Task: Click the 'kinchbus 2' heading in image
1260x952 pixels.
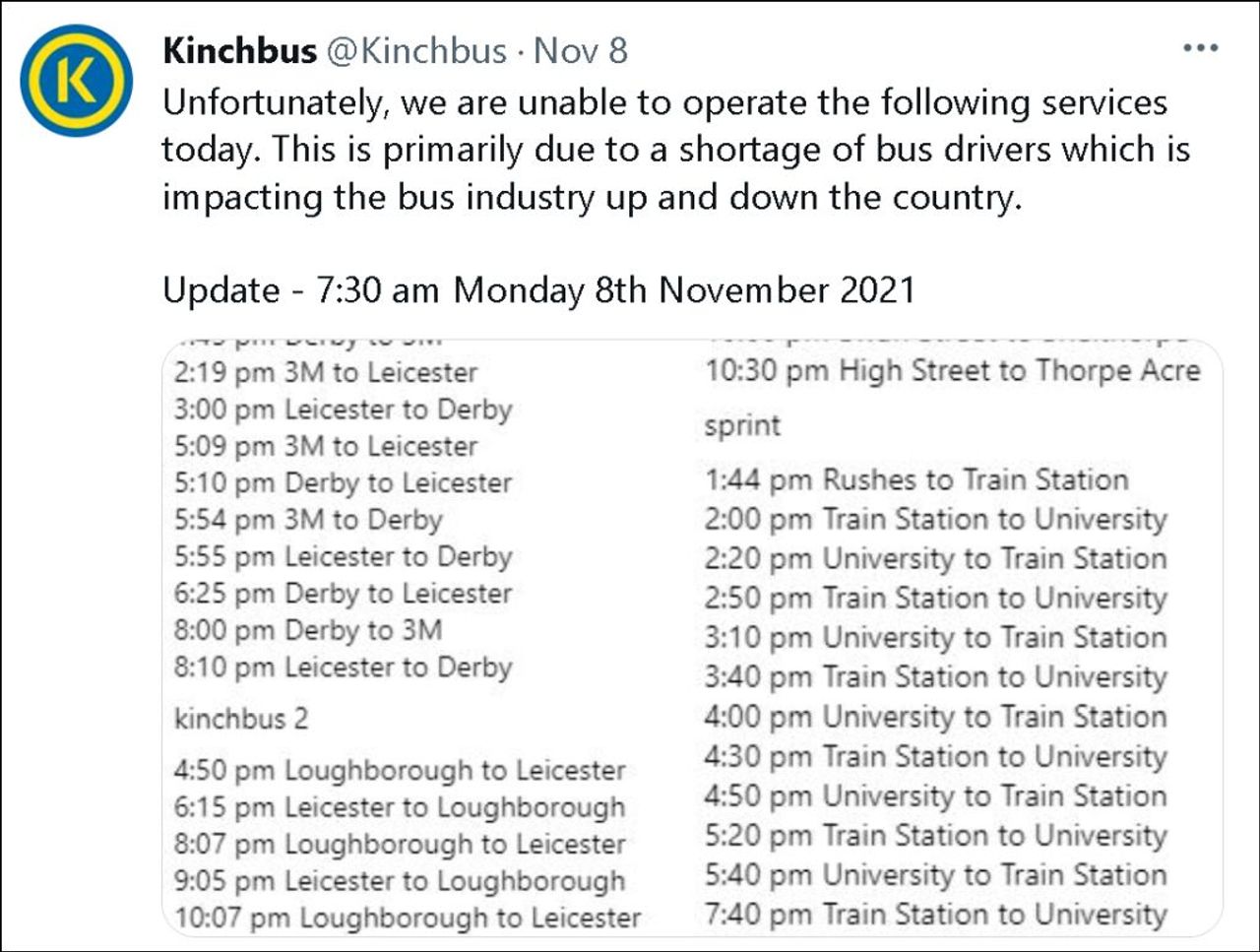Action: (x=241, y=719)
